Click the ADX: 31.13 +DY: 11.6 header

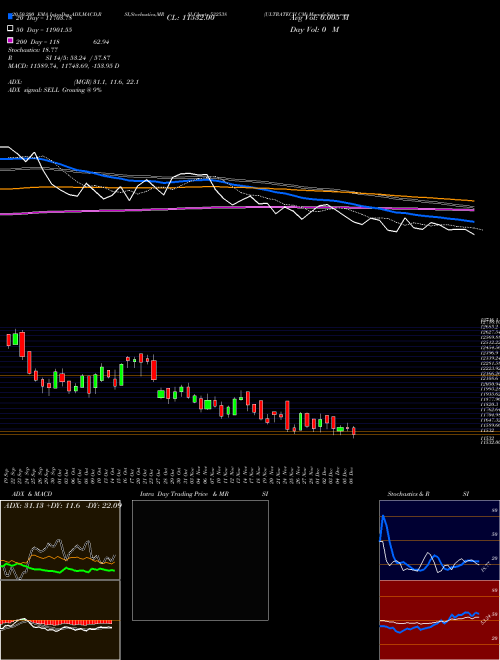point(63,505)
